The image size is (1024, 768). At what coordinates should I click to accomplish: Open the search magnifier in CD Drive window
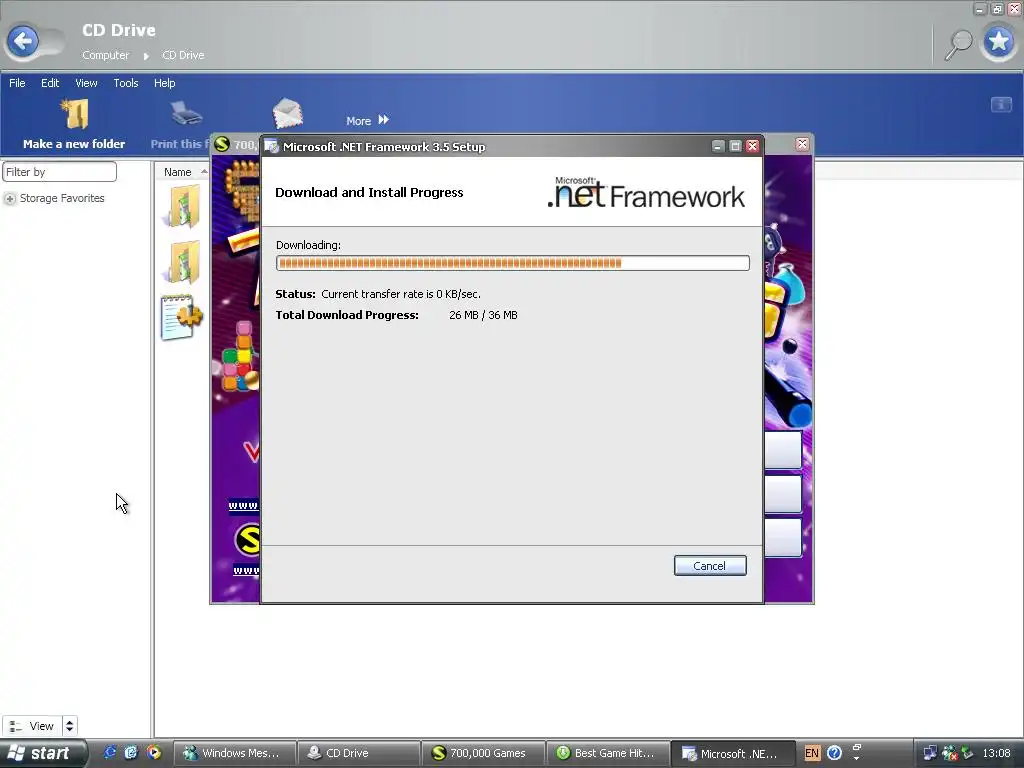tap(959, 44)
